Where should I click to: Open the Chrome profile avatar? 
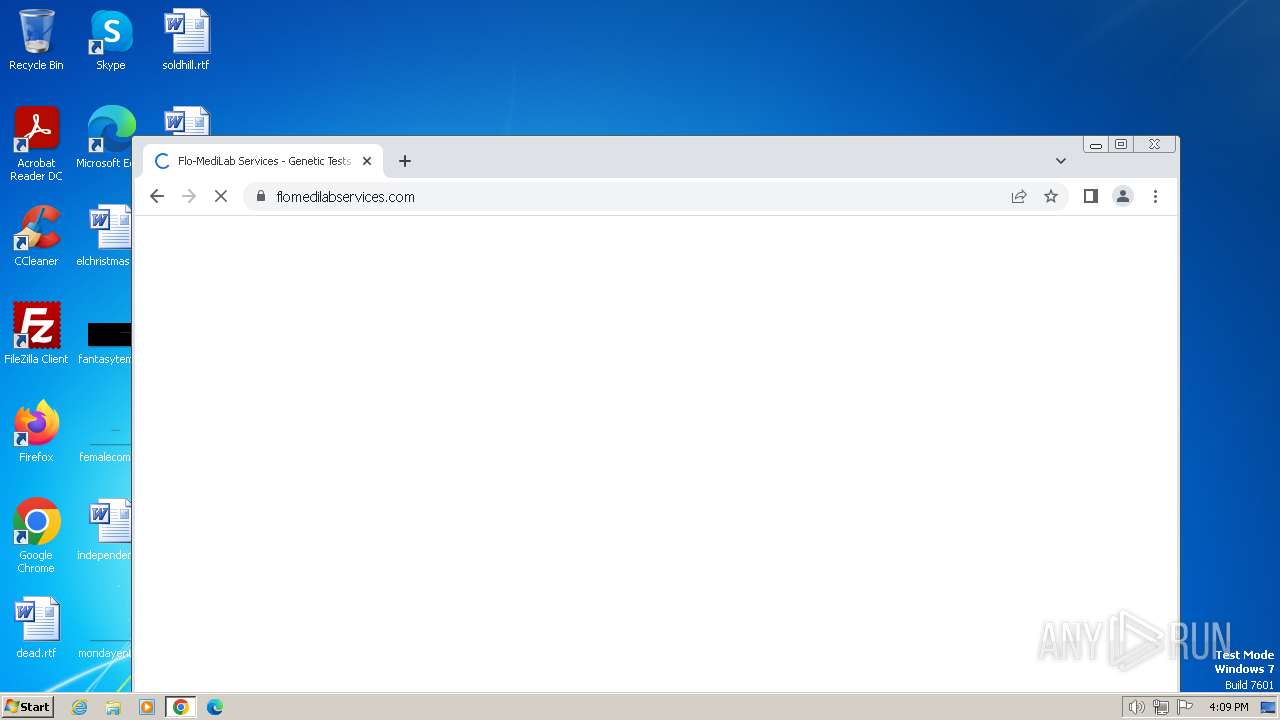point(1123,197)
